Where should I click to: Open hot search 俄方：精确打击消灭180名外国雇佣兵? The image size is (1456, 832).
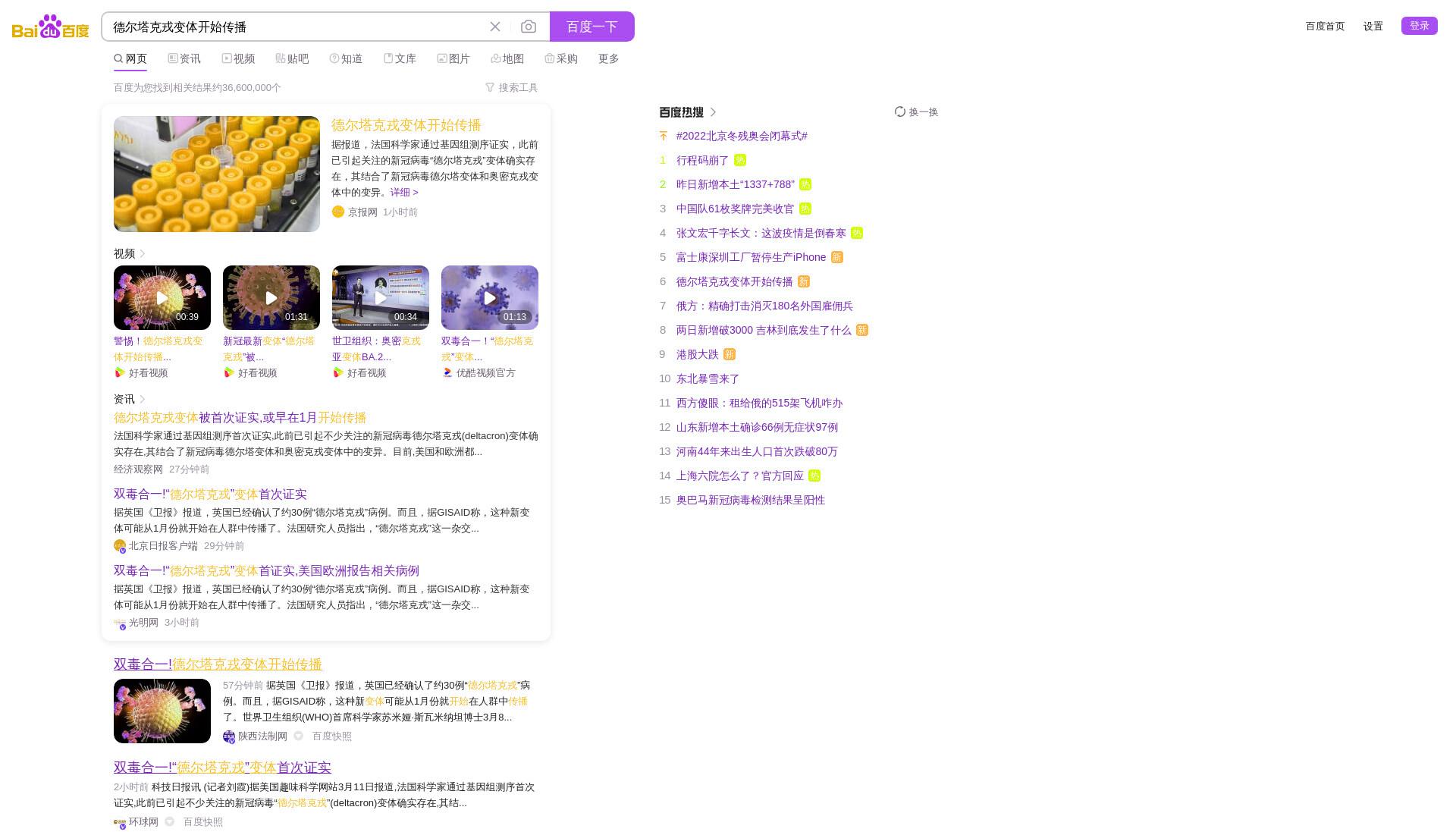point(764,306)
